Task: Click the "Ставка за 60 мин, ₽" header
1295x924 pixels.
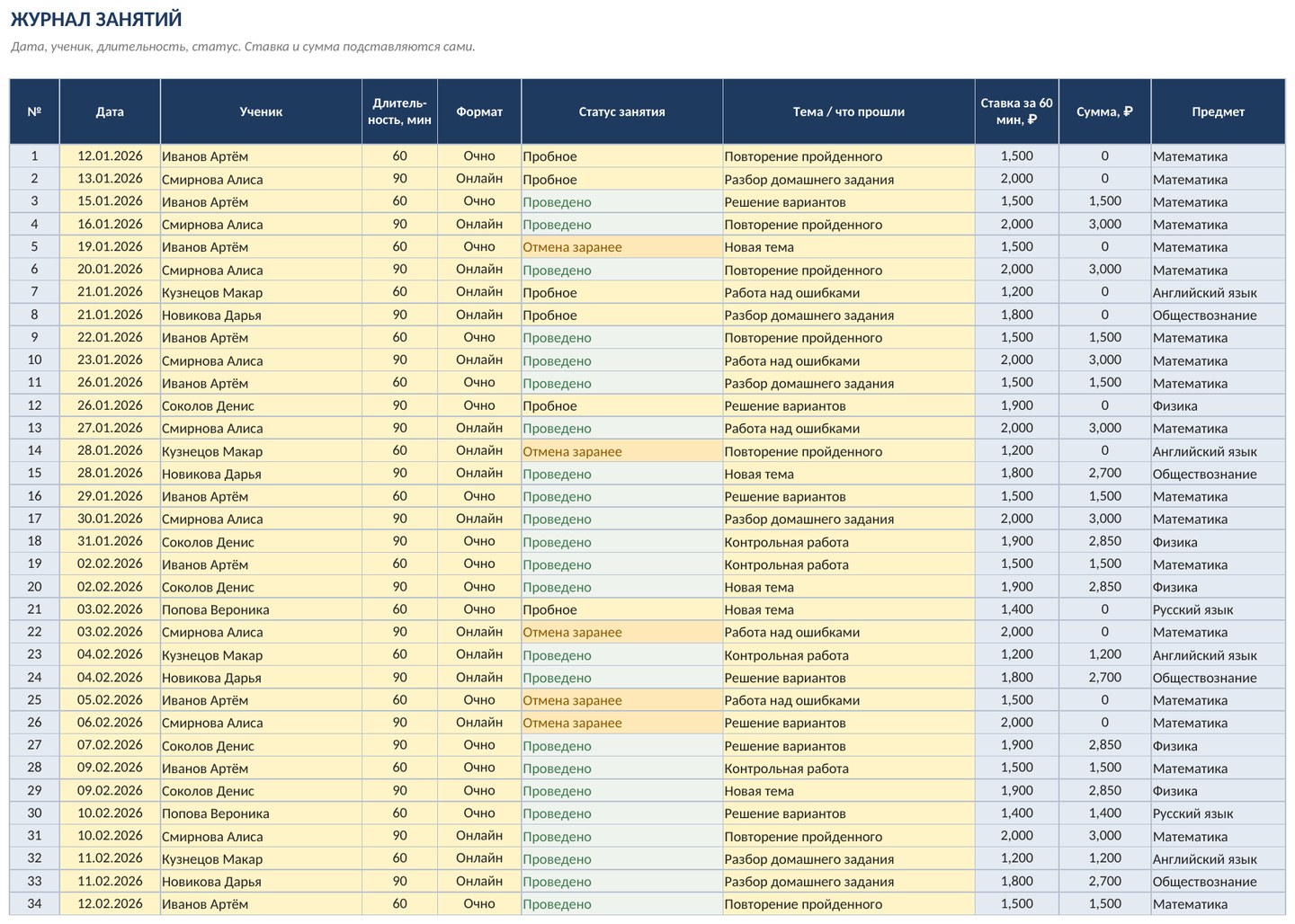Action: (x=1017, y=111)
